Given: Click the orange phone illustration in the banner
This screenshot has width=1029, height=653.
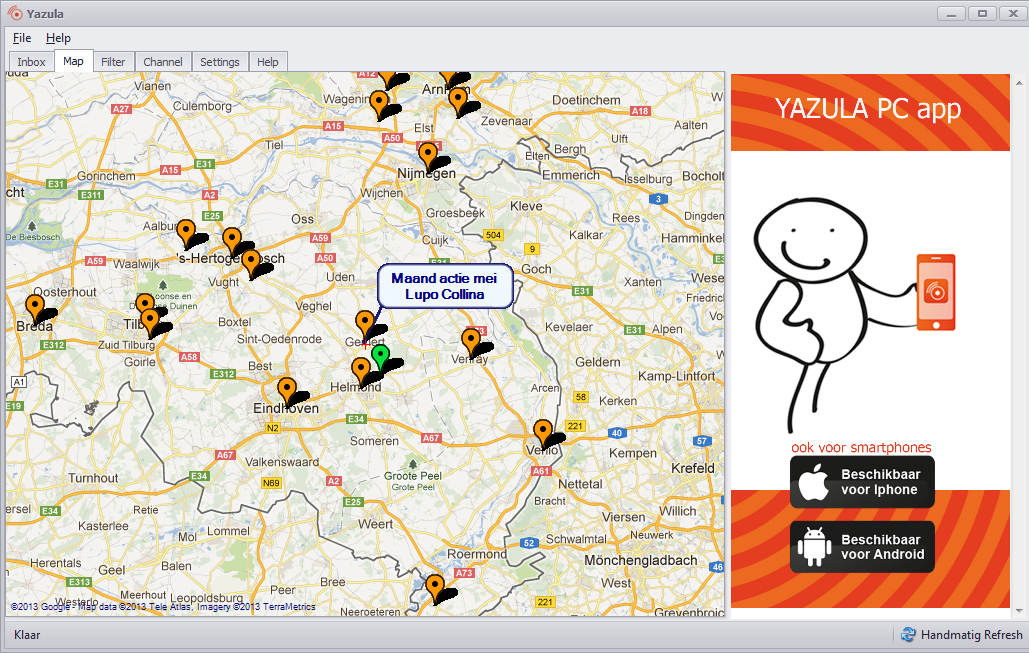Looking at the screenshot, I should click(936, 292).
